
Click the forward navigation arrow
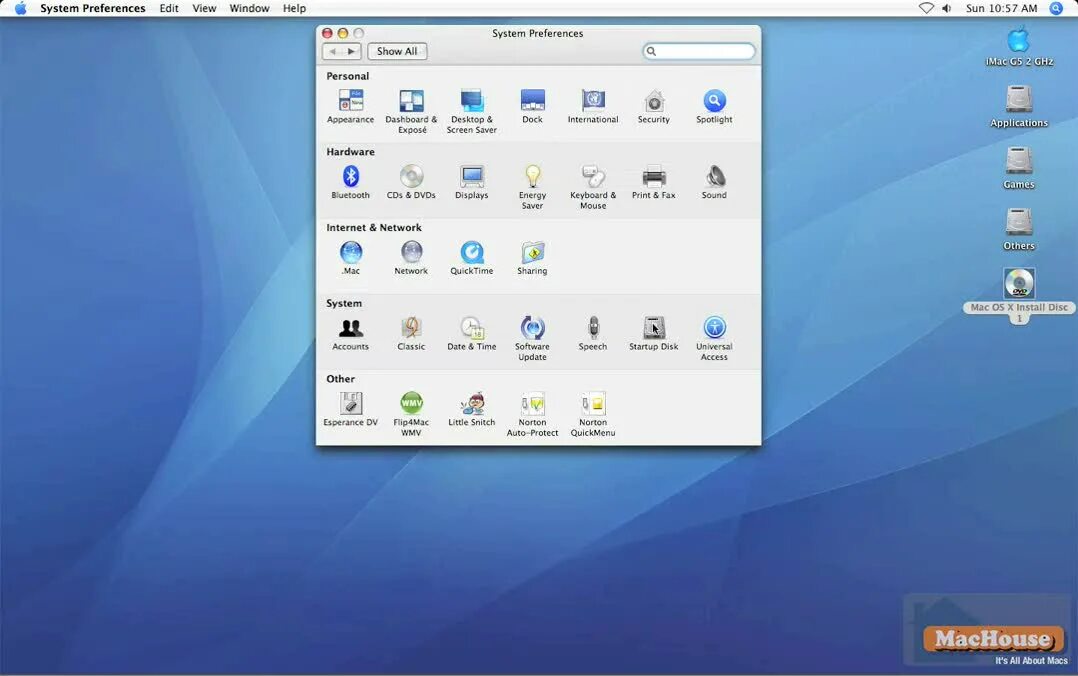pos(351,51)
